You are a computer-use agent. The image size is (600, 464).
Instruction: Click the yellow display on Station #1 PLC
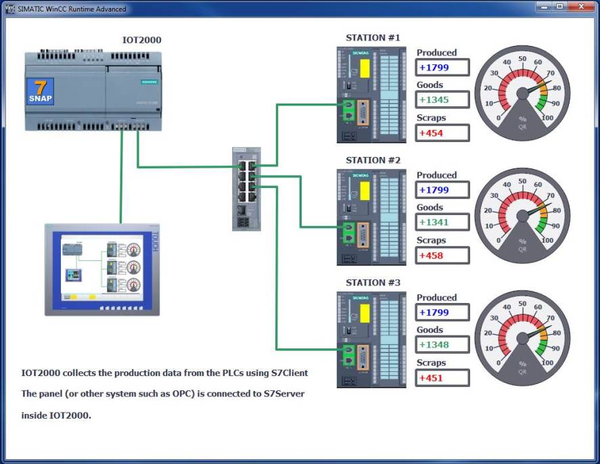(x=365, y=68)
